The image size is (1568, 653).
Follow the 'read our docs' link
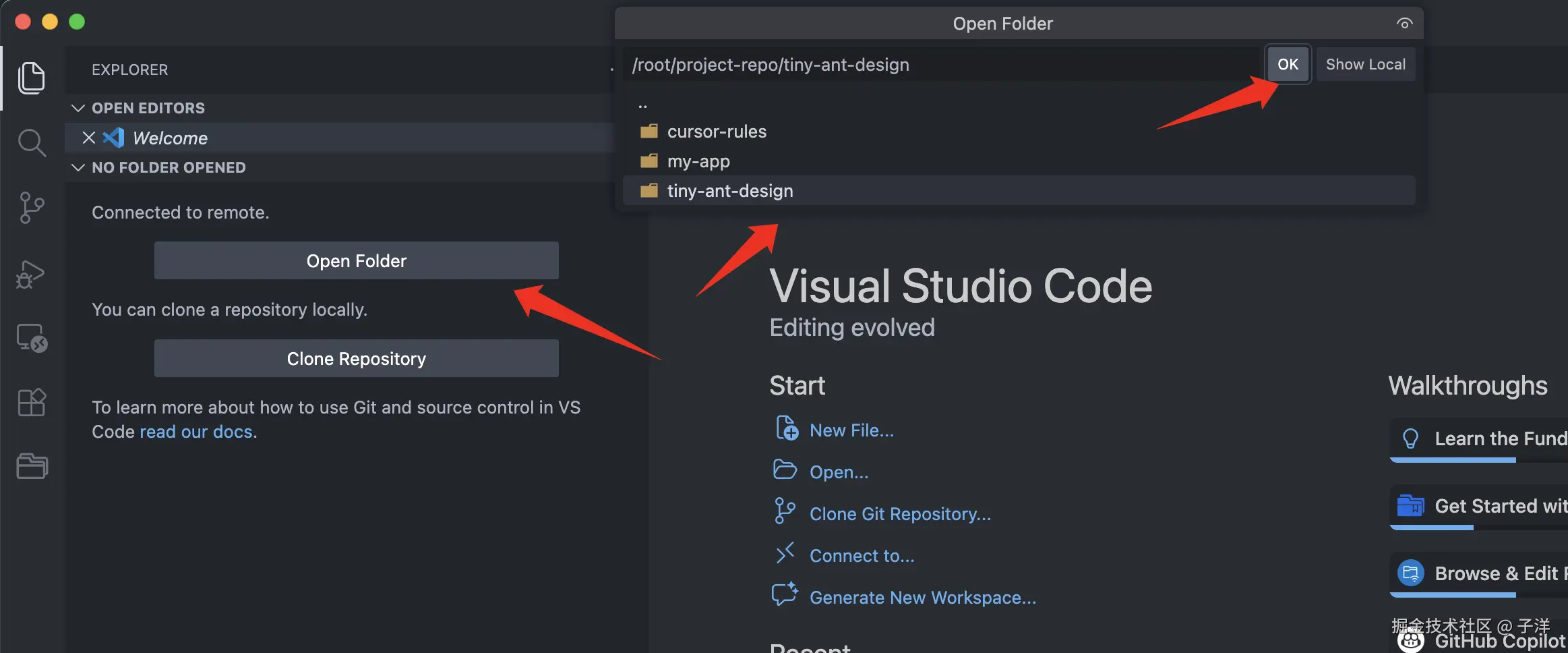(196, 432)
